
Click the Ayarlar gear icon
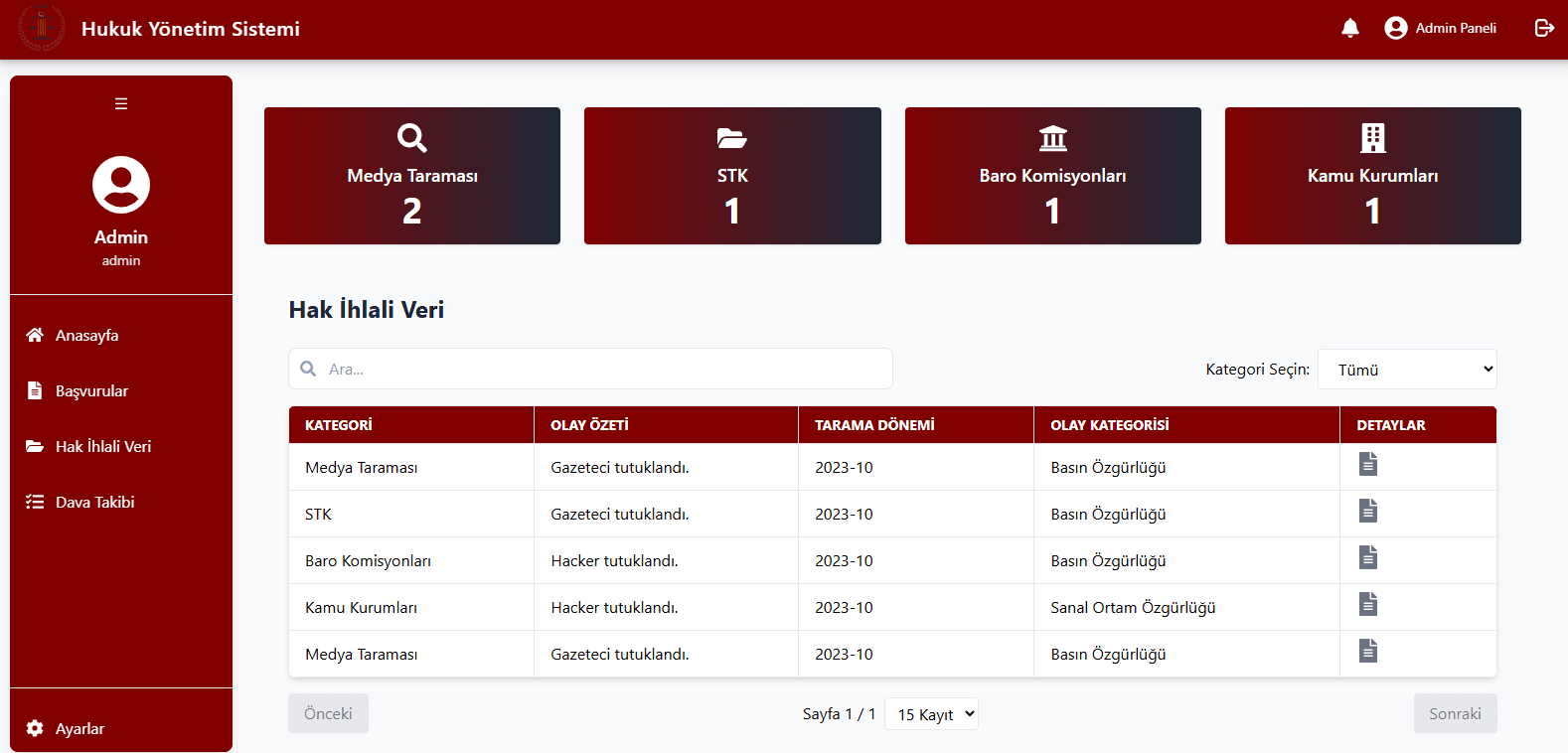point(35,728)
